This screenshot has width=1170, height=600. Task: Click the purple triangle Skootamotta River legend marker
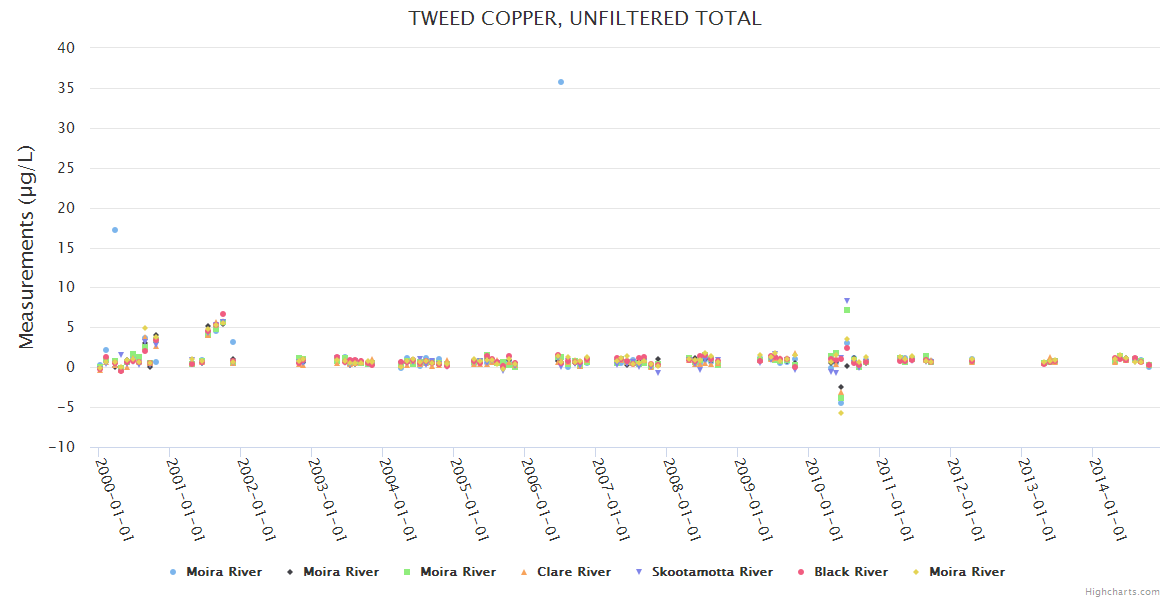(x=639, y=572)
